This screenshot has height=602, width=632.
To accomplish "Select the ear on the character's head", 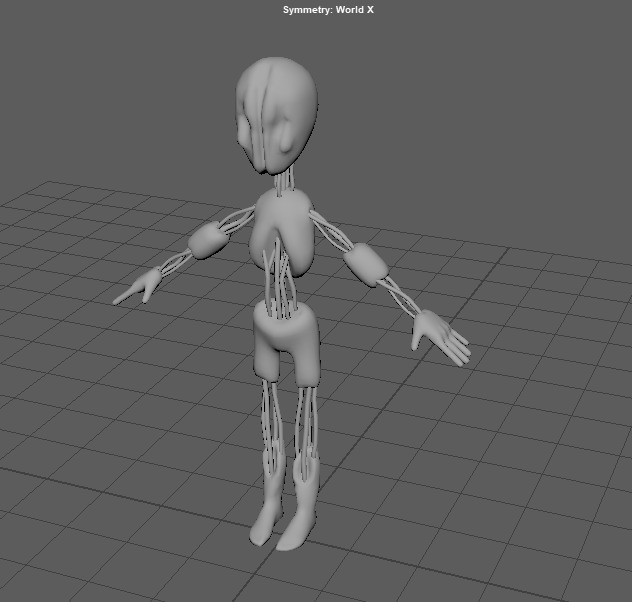I will pyautogui.click(x=286, y=137).
